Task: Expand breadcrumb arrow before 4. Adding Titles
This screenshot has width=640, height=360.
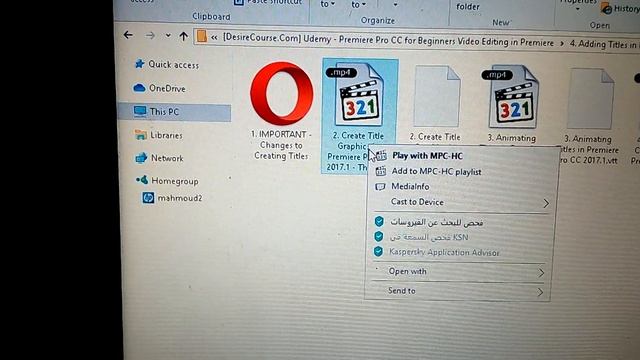Action: pos(562,43)
